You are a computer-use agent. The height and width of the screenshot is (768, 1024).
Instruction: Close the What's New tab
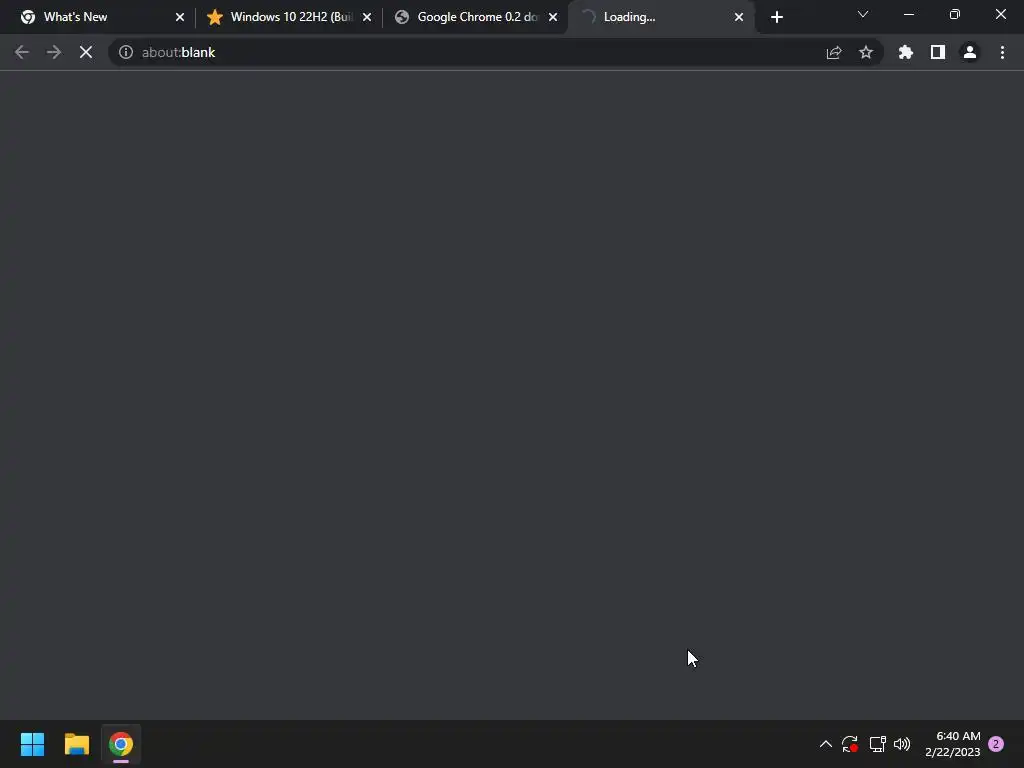coord(180,17)
